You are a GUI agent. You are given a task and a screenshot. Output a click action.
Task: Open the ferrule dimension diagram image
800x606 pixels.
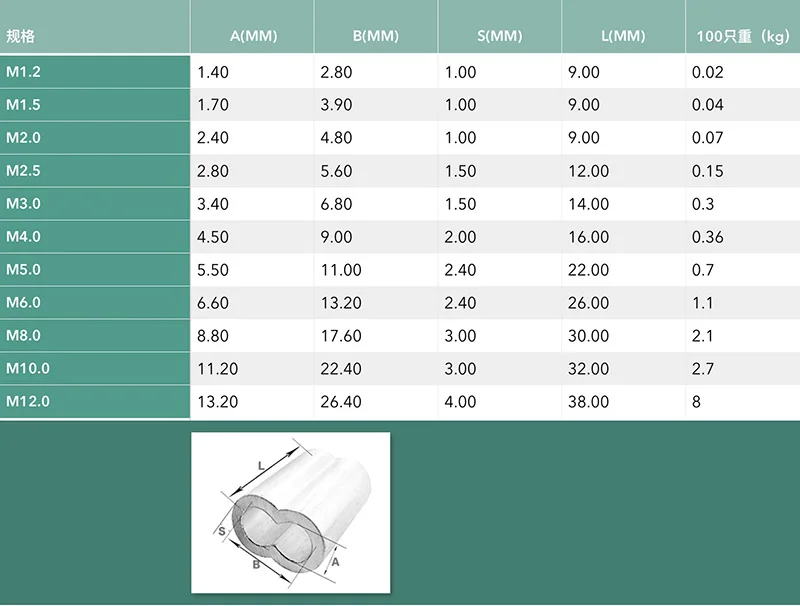pos(291,513)
